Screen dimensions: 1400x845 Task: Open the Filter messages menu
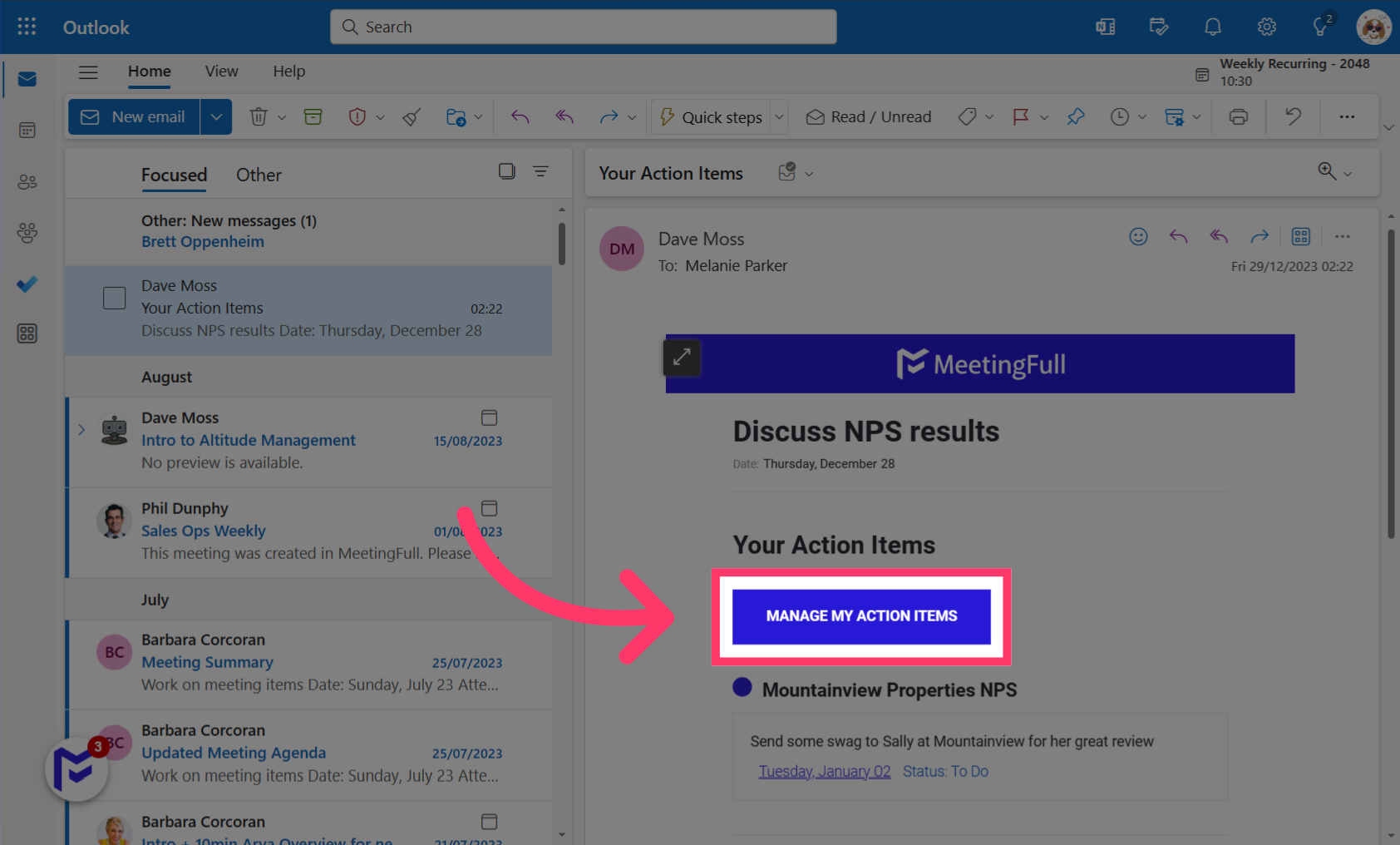point(540,171)
